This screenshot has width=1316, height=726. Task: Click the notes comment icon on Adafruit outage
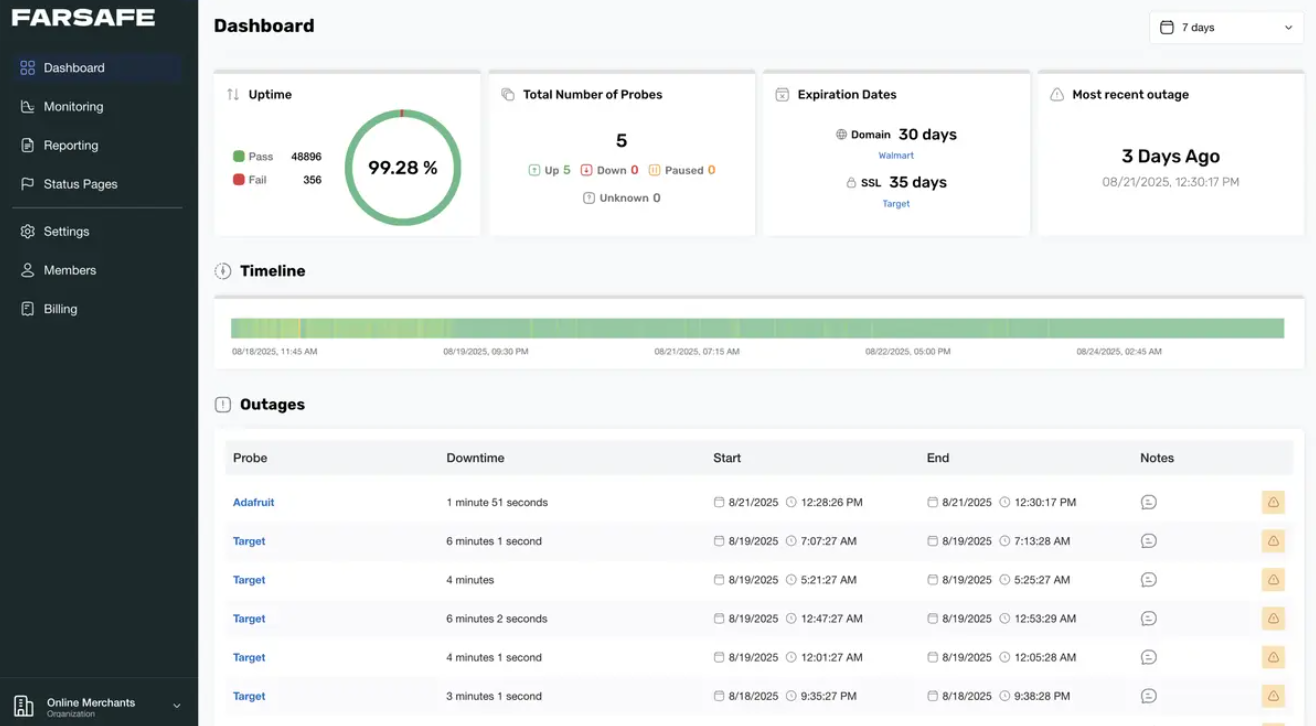tap(1149, 502)
